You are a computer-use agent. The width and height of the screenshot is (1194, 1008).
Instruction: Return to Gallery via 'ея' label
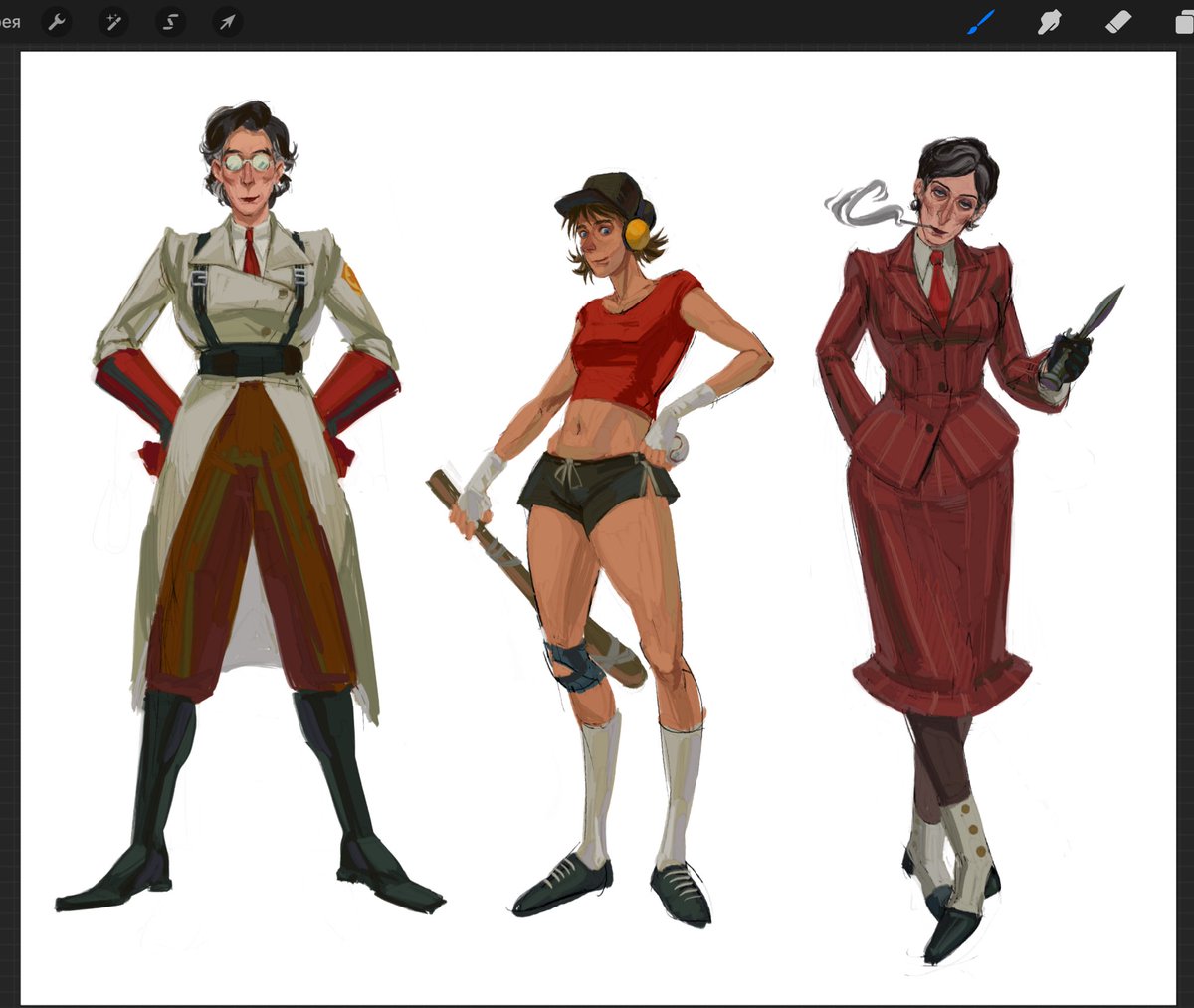(10, 22)
